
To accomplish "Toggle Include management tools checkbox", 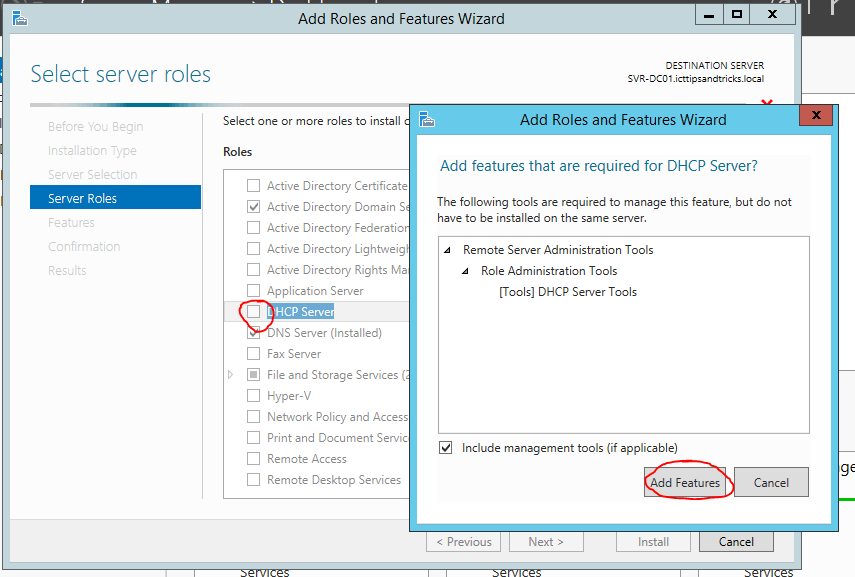I will 445,448.
